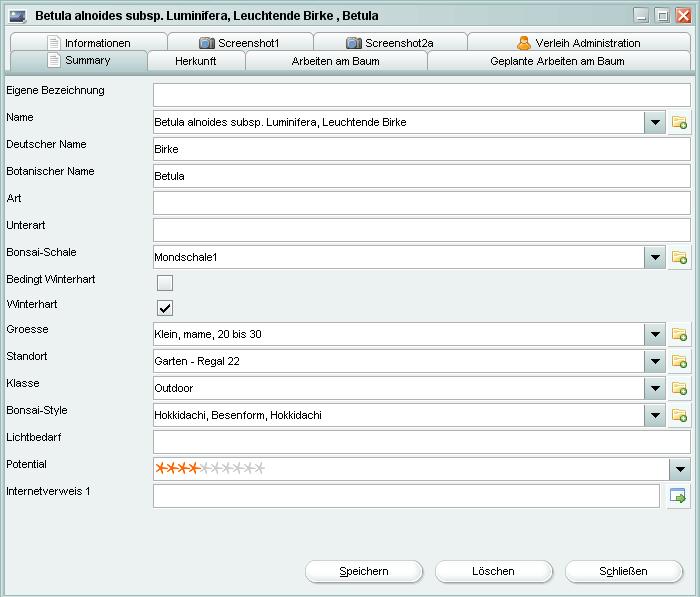Click the Speichern button

[x=364, y=571]
